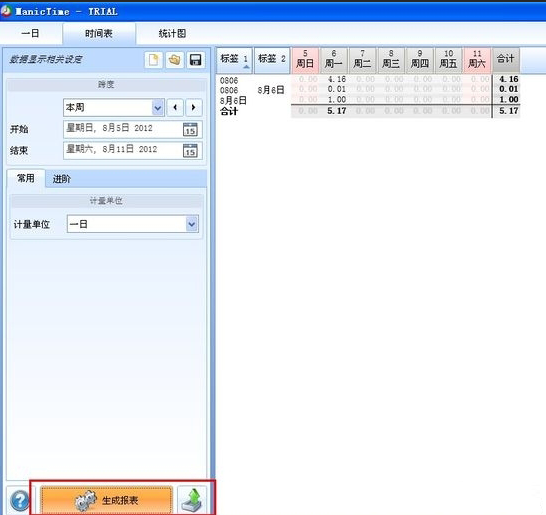Save settings with the floppy disk icon
This screenshot has width=546, height=515.
(195, 60)
